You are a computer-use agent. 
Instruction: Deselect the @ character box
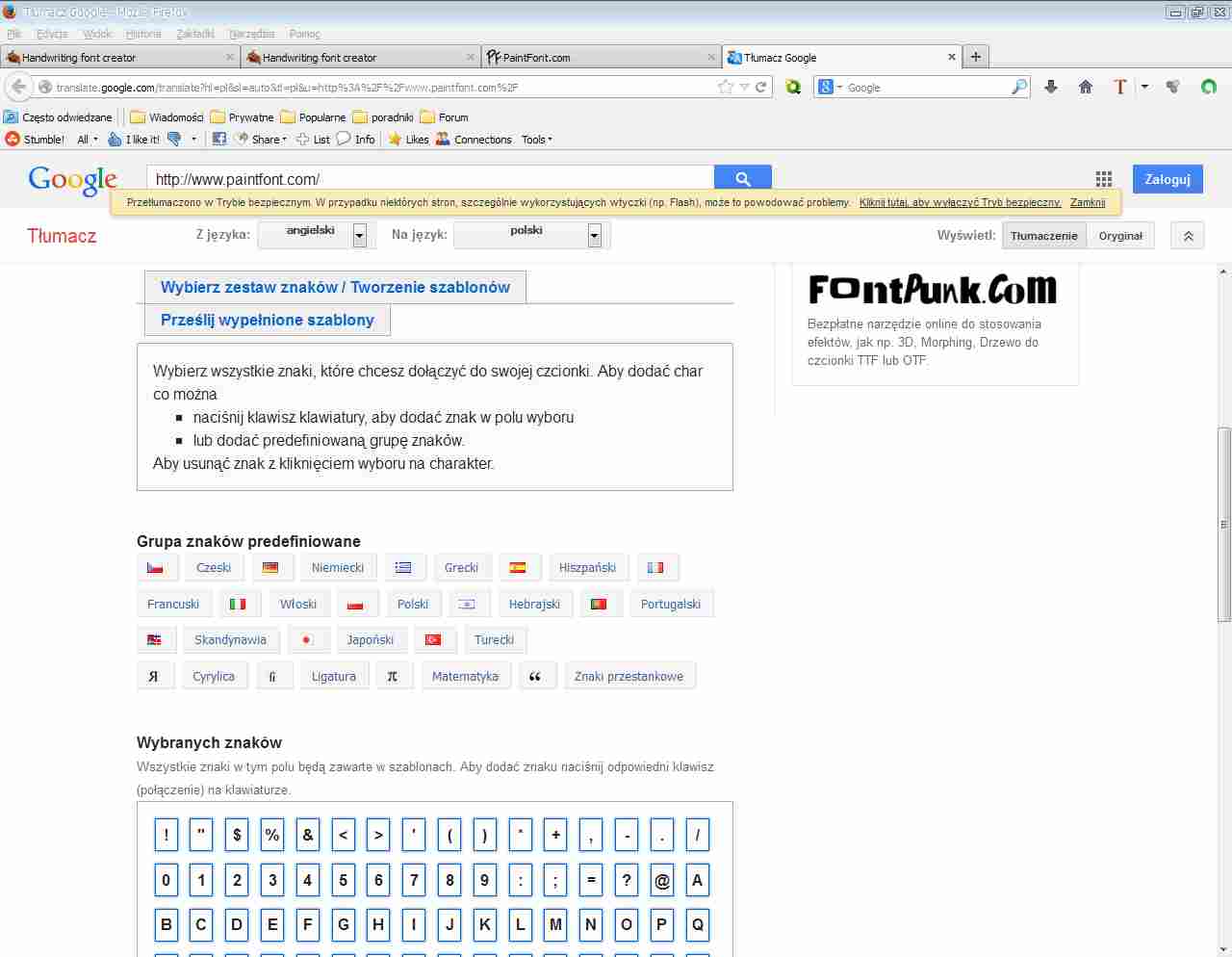[662, 880]
